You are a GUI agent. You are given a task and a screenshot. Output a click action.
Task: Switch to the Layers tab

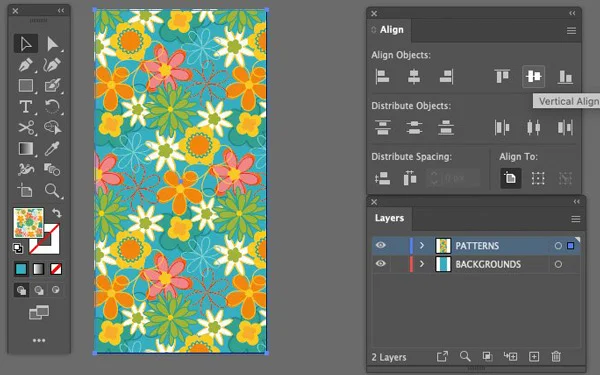[x=389, y=218]
